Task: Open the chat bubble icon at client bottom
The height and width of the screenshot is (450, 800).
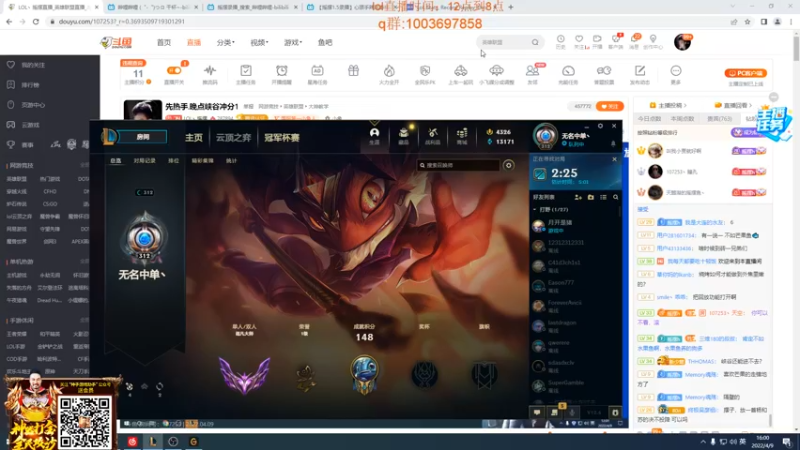Action: [x=537, y=412]
